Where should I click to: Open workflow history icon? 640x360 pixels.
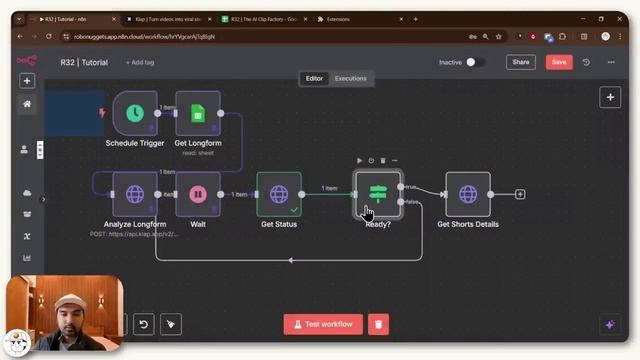click(x=586, y=62)
